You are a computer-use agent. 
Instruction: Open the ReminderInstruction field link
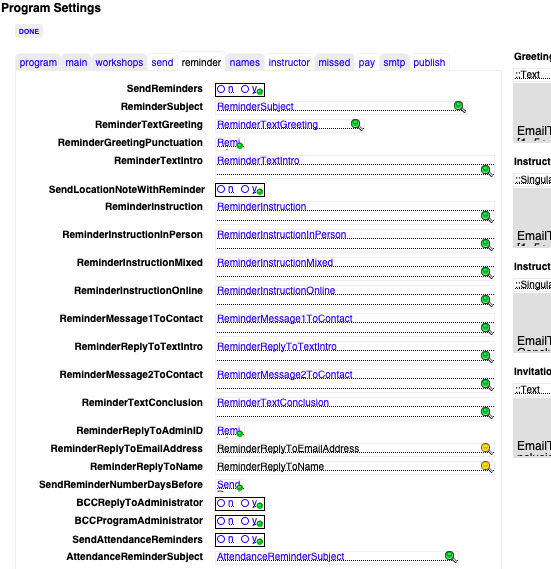click(x=262, y=206)
